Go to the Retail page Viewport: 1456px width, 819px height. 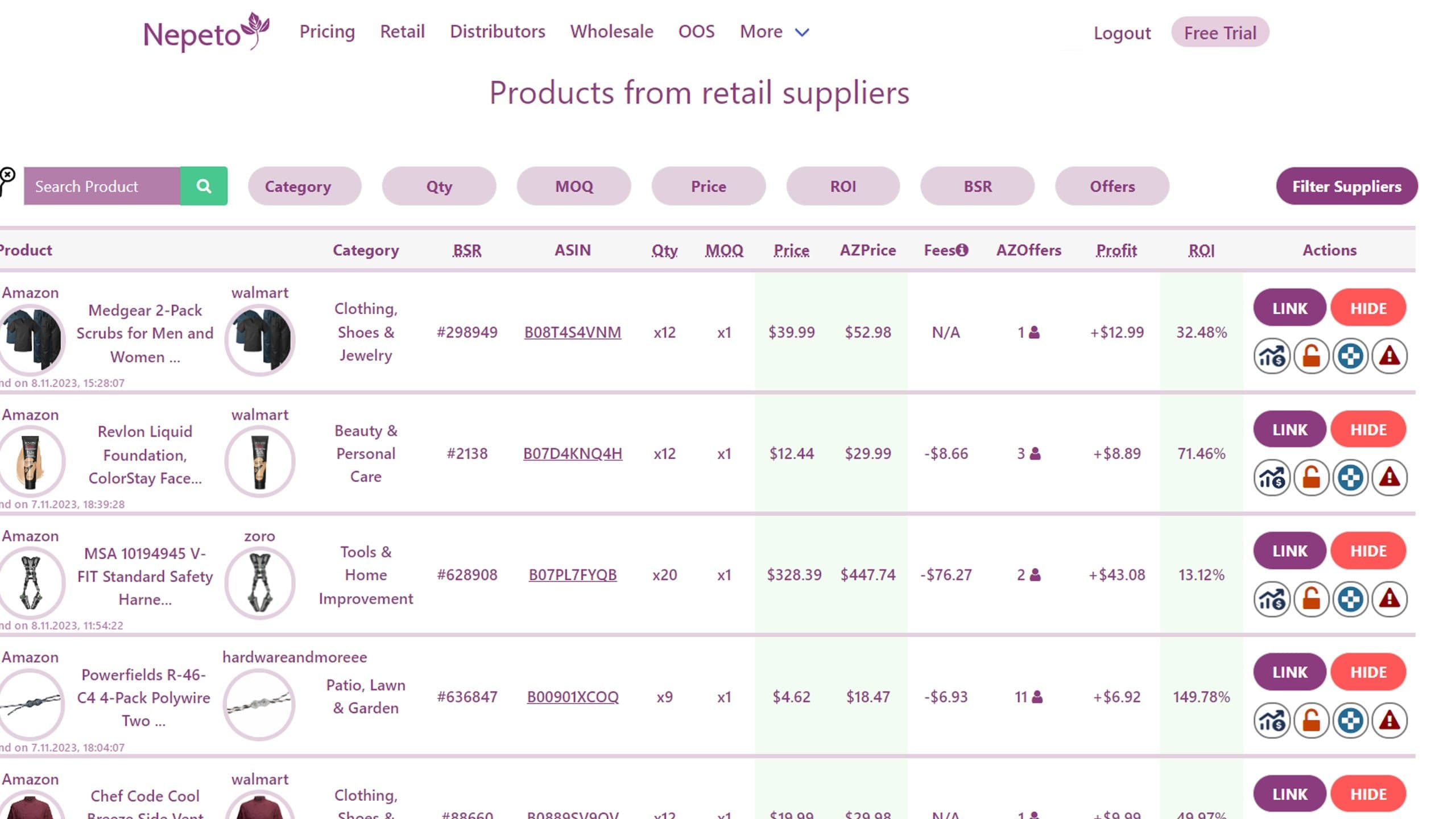click(x=402, y=32)
